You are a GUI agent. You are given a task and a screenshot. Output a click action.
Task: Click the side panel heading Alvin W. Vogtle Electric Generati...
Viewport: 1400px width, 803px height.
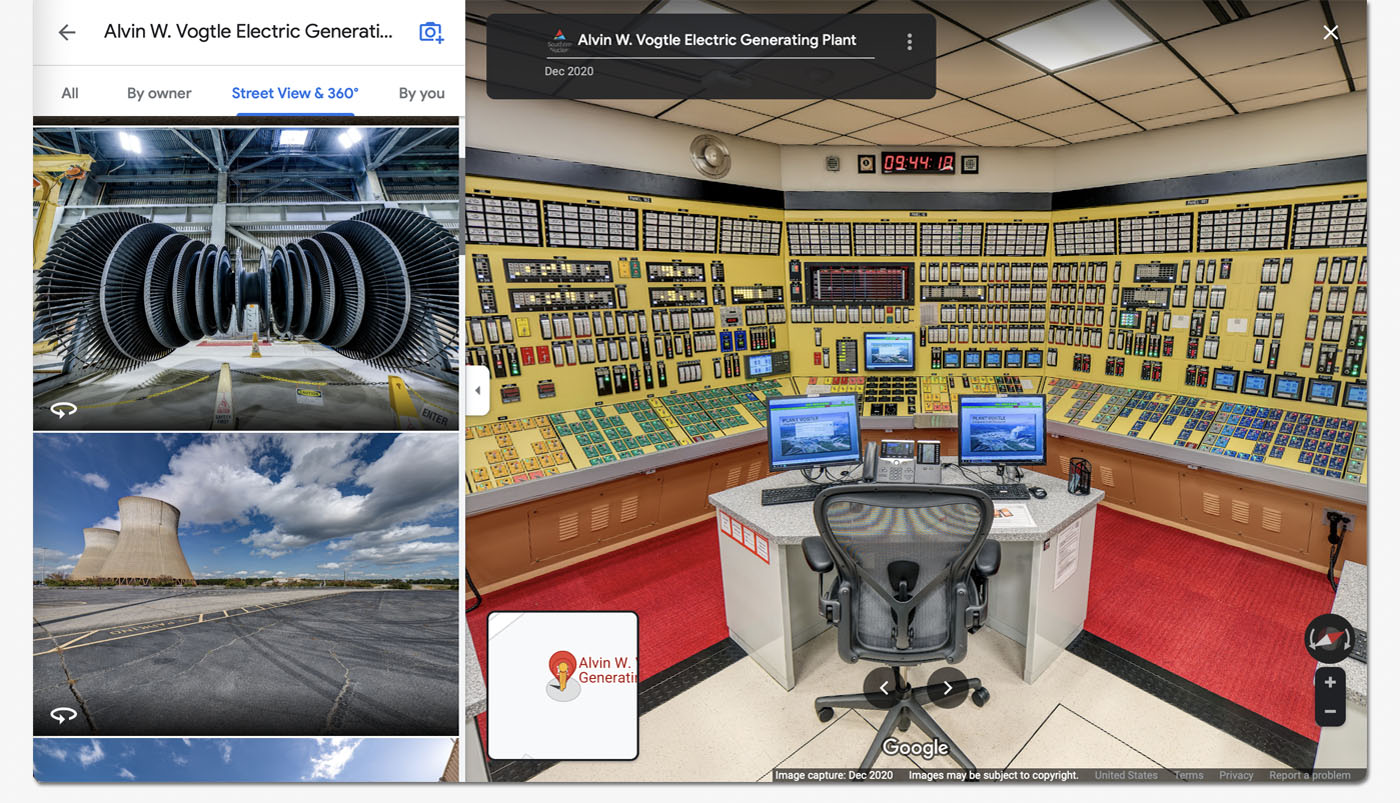click(249, 32)
